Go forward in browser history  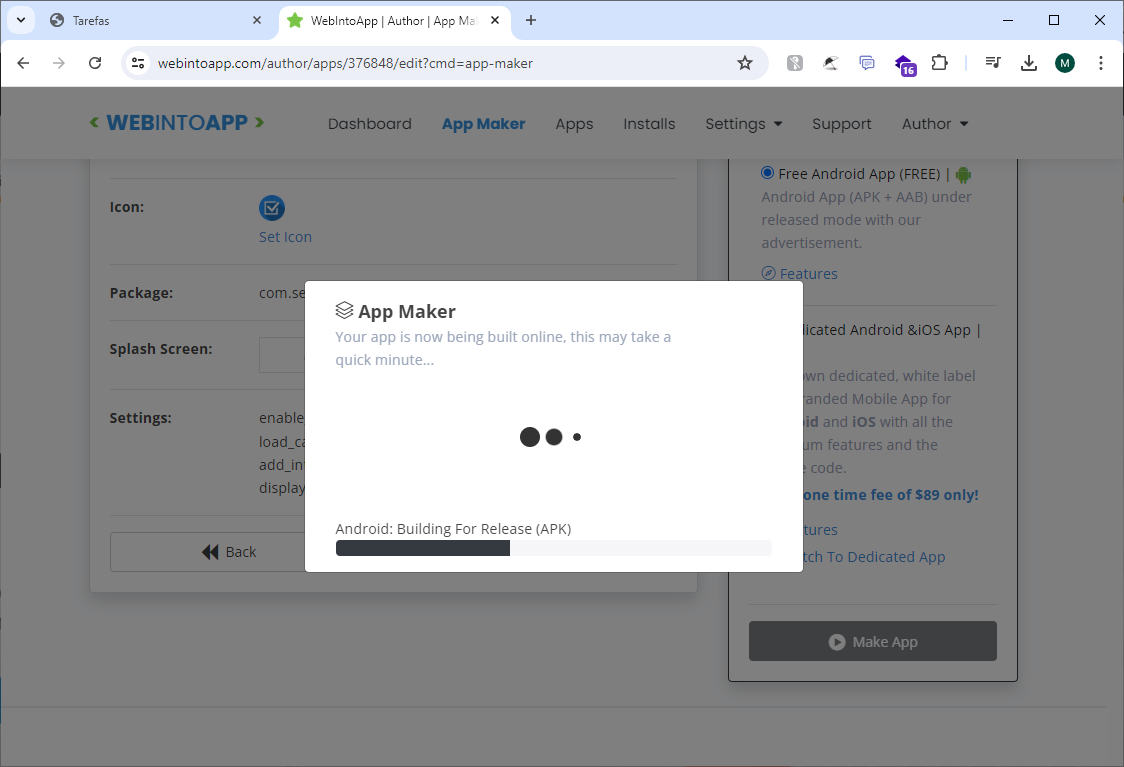coord(59,63)
